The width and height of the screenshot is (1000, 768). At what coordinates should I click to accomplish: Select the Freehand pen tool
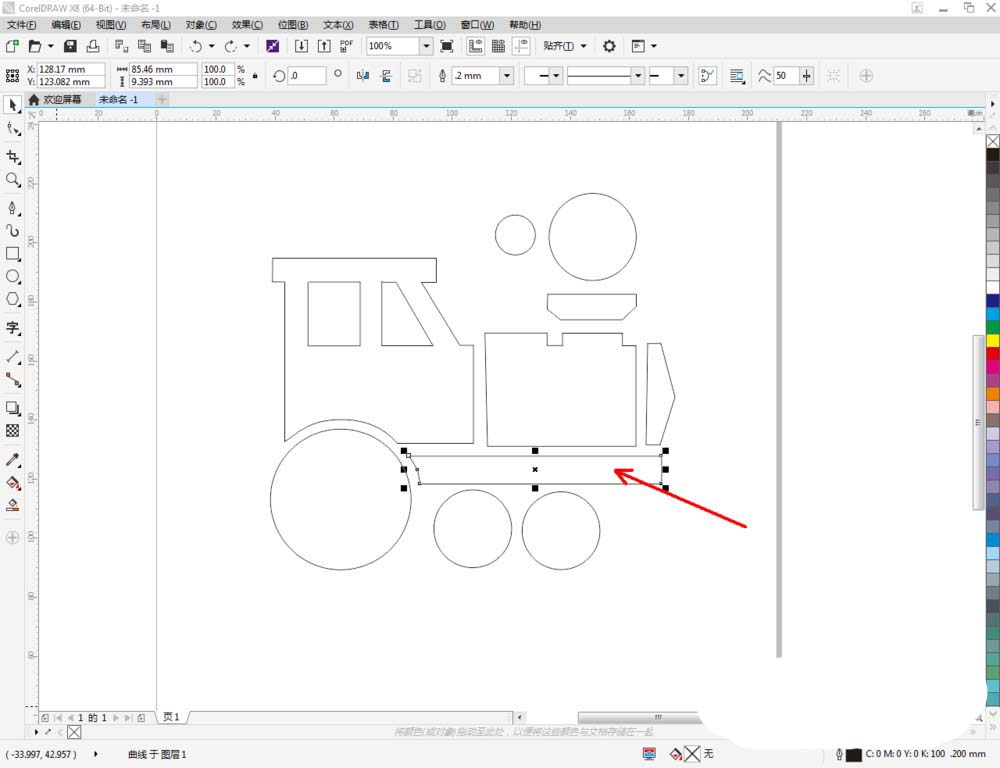[13, 209]
